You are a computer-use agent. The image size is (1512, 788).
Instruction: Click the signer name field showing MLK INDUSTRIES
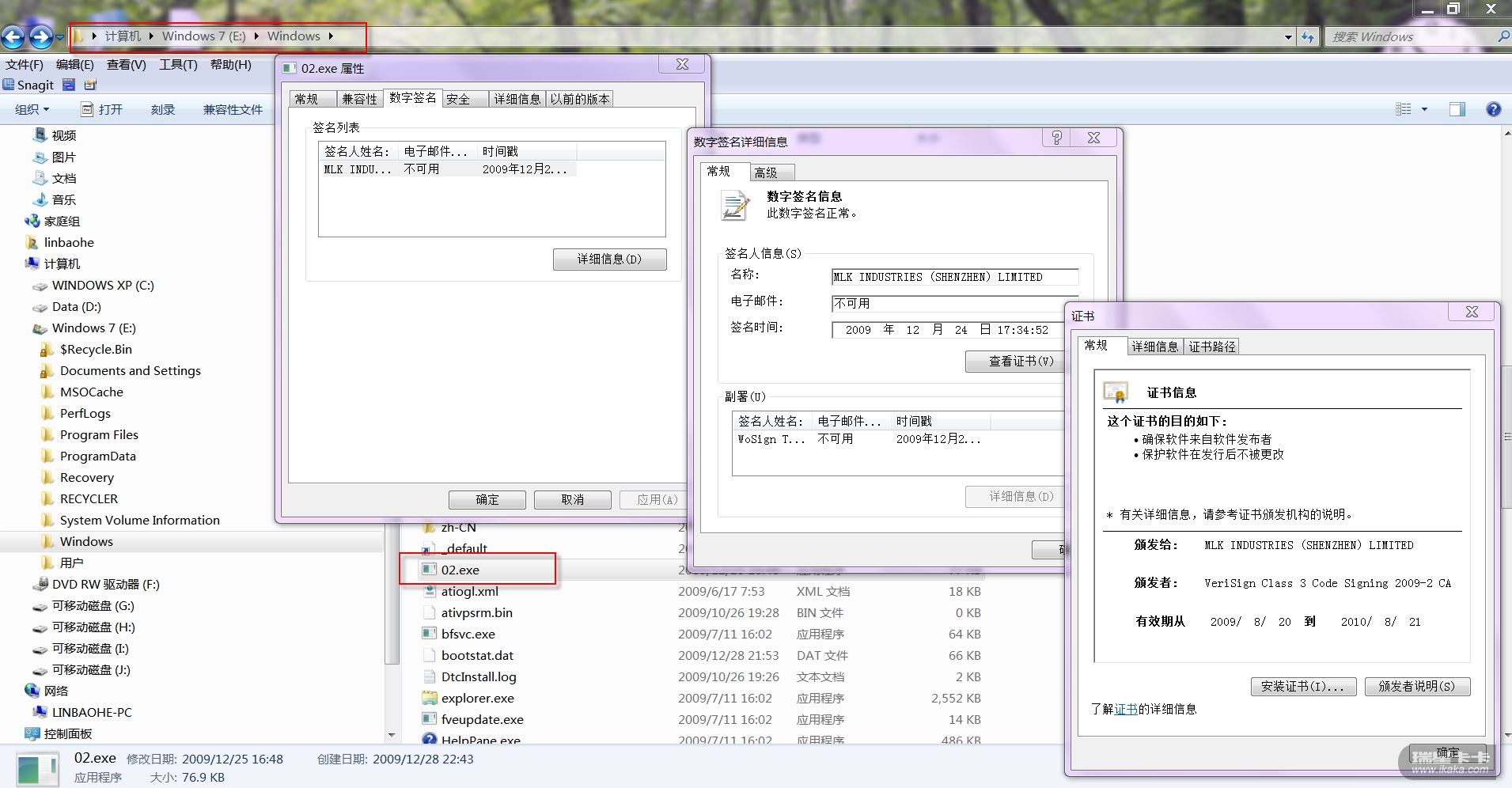point(955,277)
